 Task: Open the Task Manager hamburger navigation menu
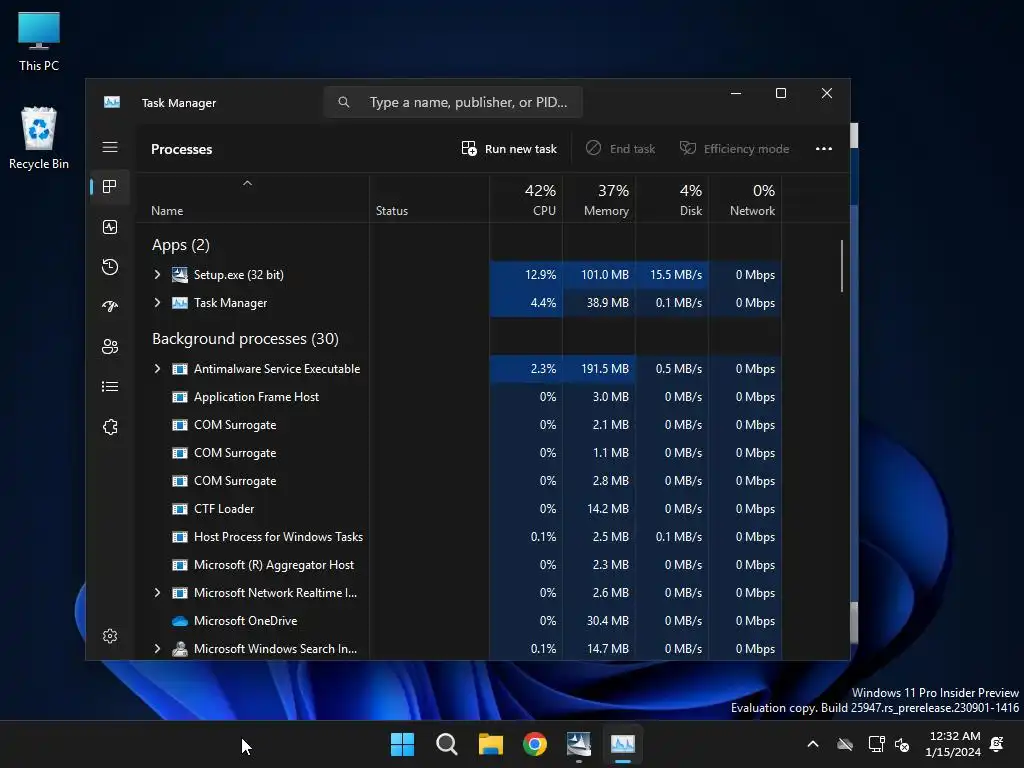110,148
